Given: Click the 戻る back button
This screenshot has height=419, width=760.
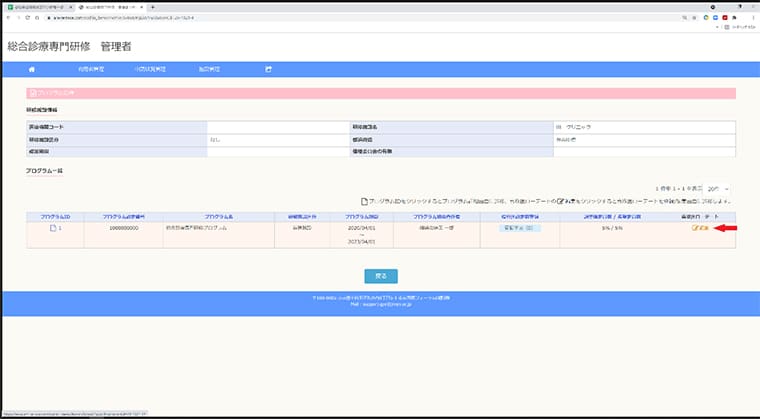Looking at the screenshot, I should point(381,276).
